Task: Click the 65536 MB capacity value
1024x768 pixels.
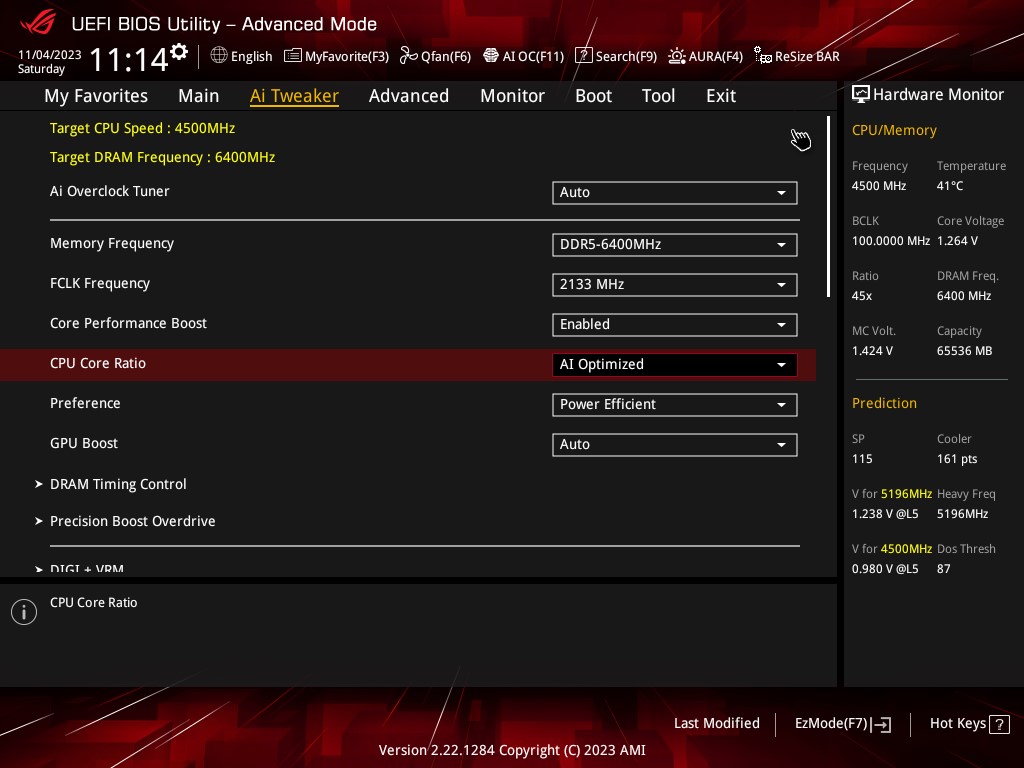Action: pos(965,351)
